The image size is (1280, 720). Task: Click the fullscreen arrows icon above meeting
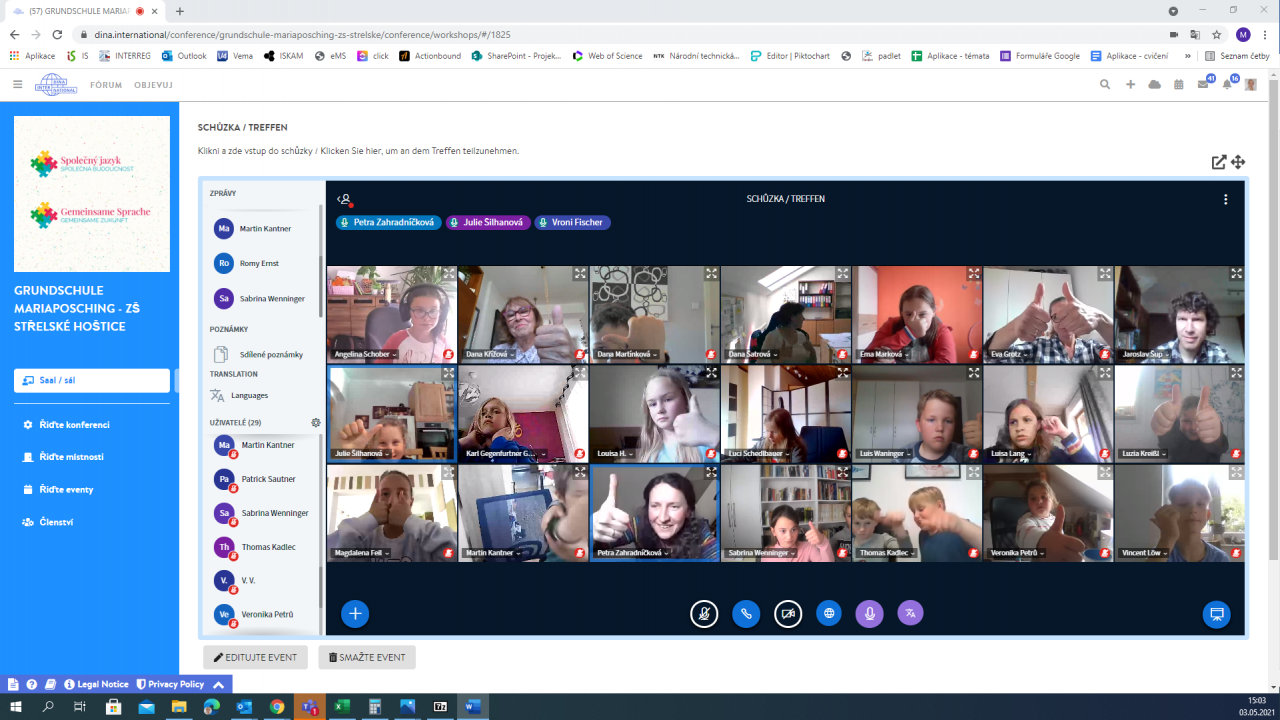(x=1238, y=162)
